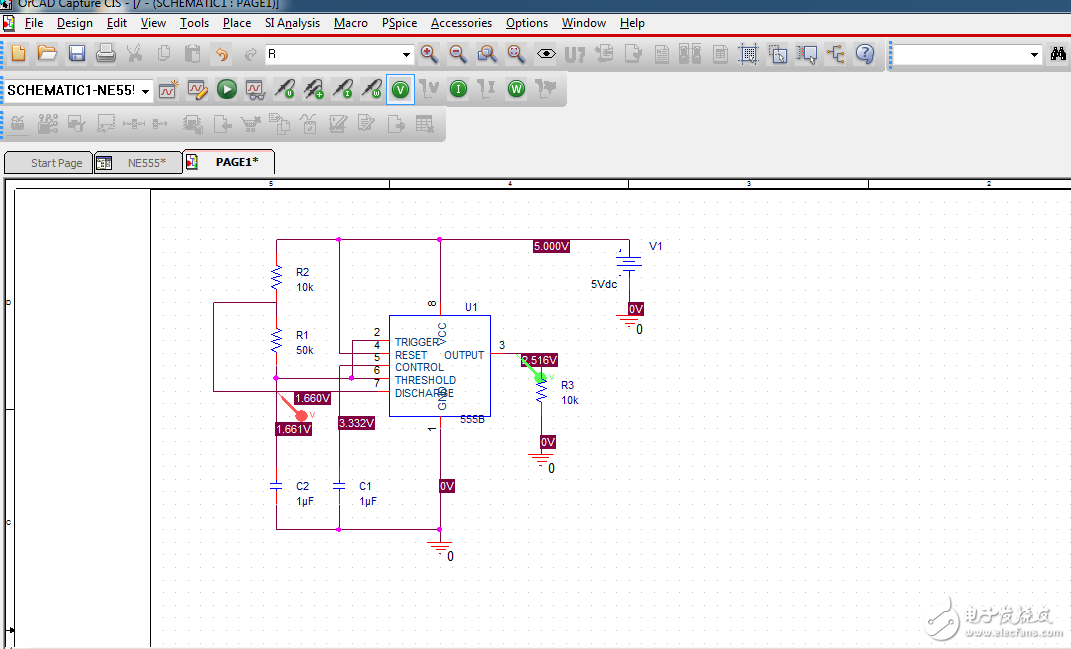Viewport: 1071px width, 649px height.
Task: Save the design with floppy icon
Action: 77,54
